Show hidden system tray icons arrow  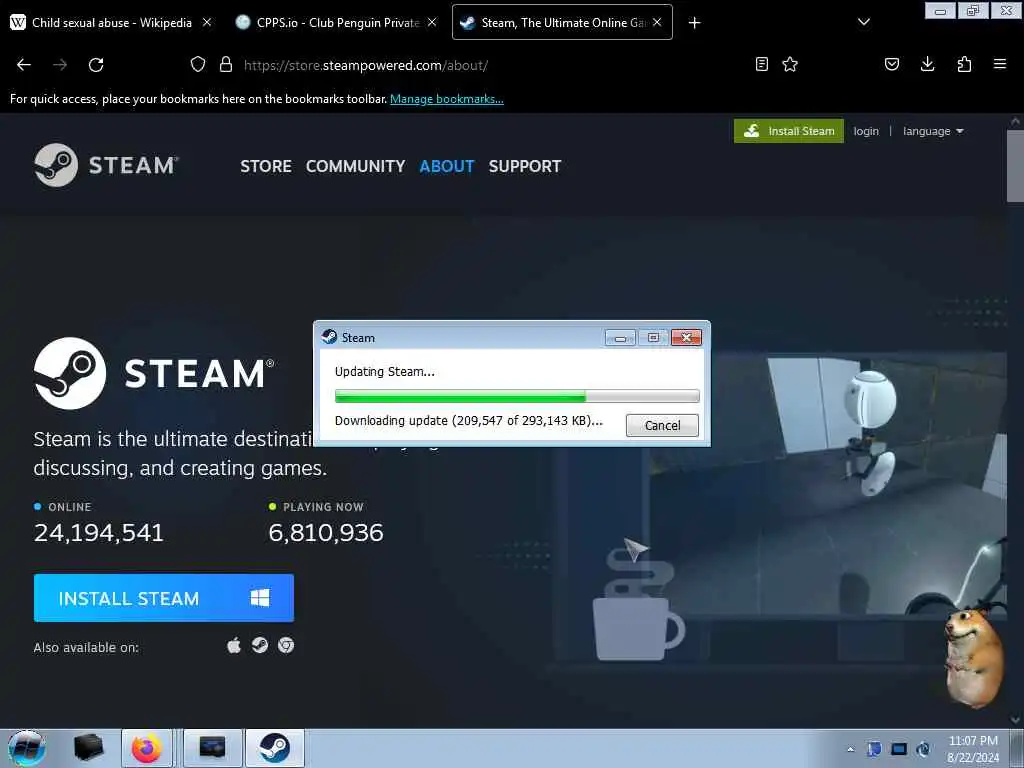(850, 749)
